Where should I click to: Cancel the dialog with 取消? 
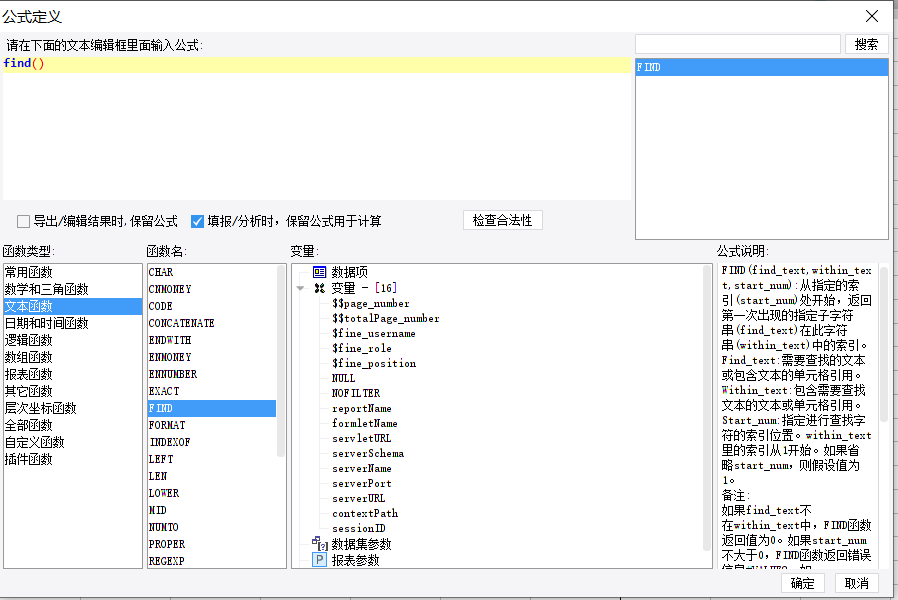(x=857, y=583)
